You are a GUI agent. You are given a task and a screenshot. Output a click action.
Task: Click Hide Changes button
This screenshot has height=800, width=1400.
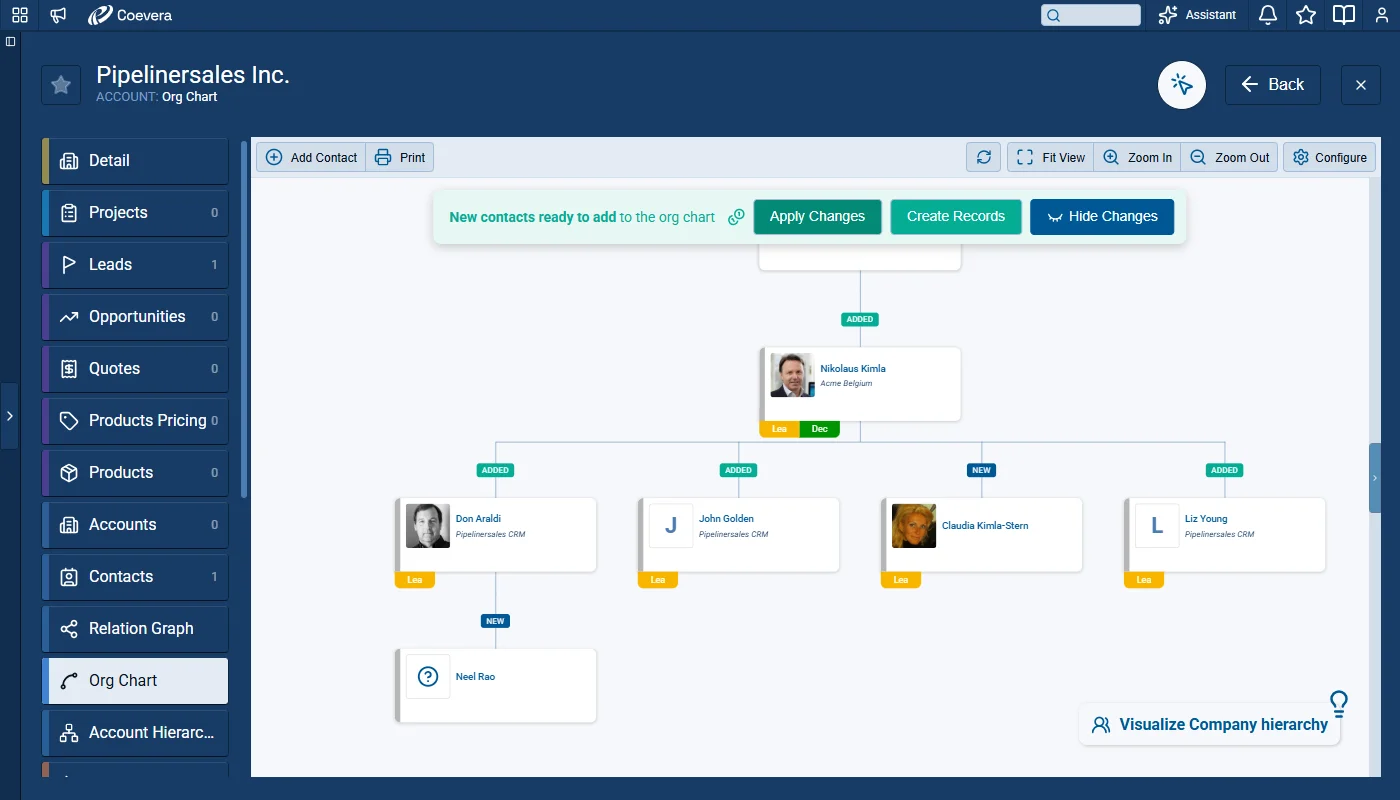click(1102, 217)
